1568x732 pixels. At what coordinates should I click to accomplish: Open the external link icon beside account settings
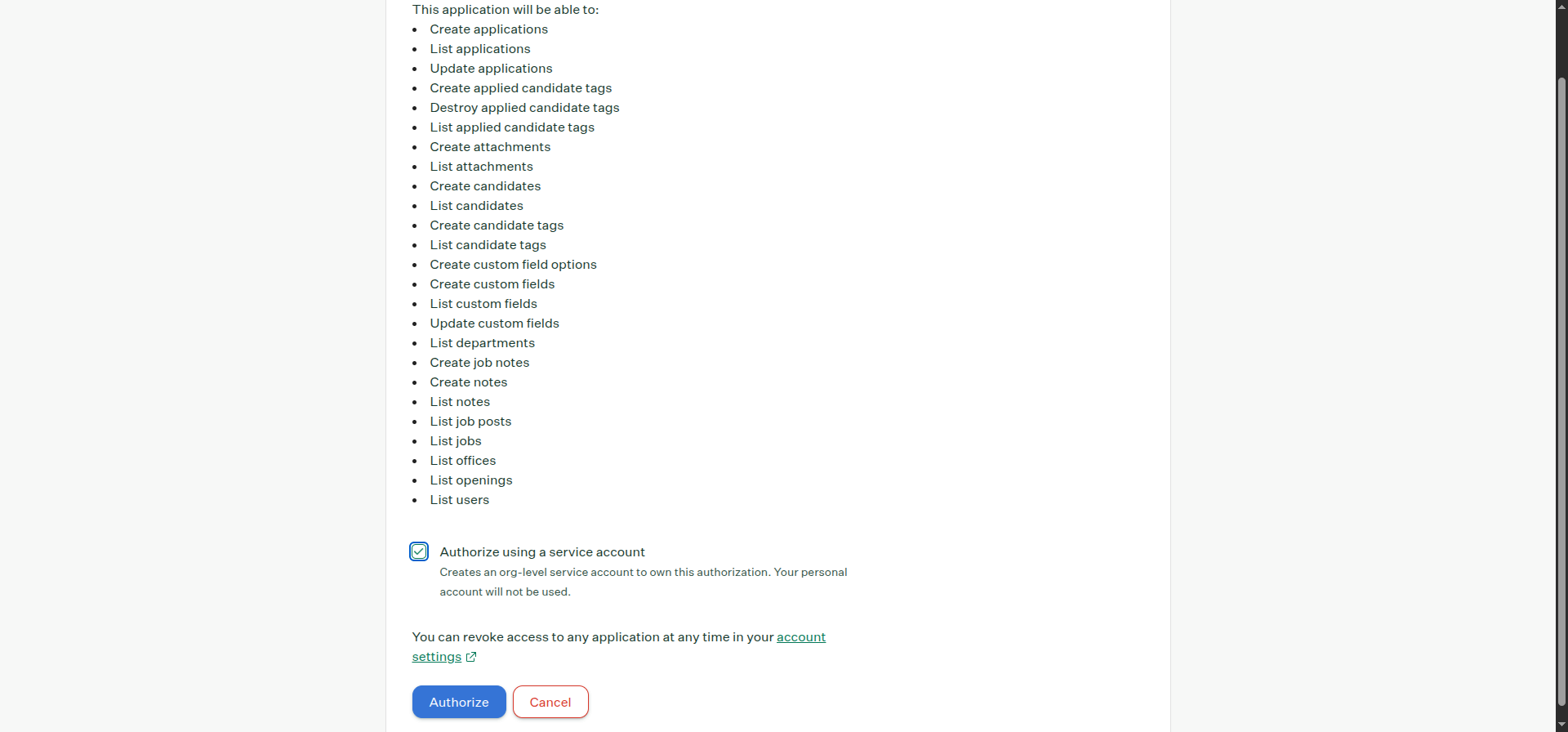(x=471, y=657)
